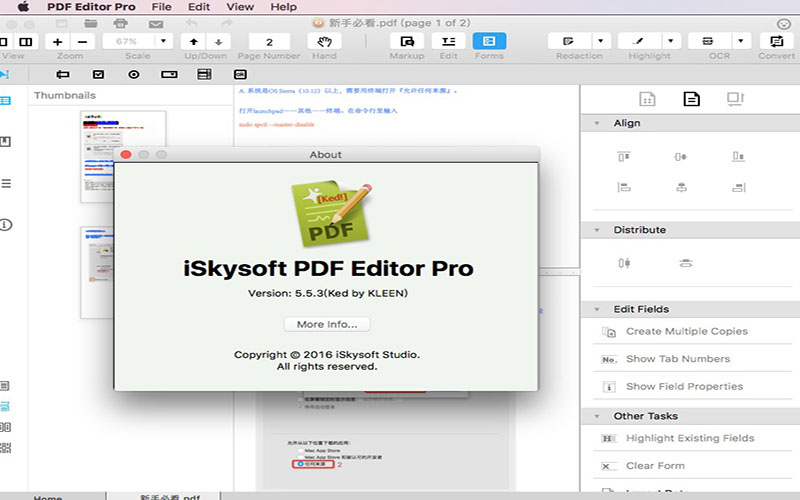Viewport: 800px width, 500px height.
Task: Click the email envelope icon
Action: (156, 24)
